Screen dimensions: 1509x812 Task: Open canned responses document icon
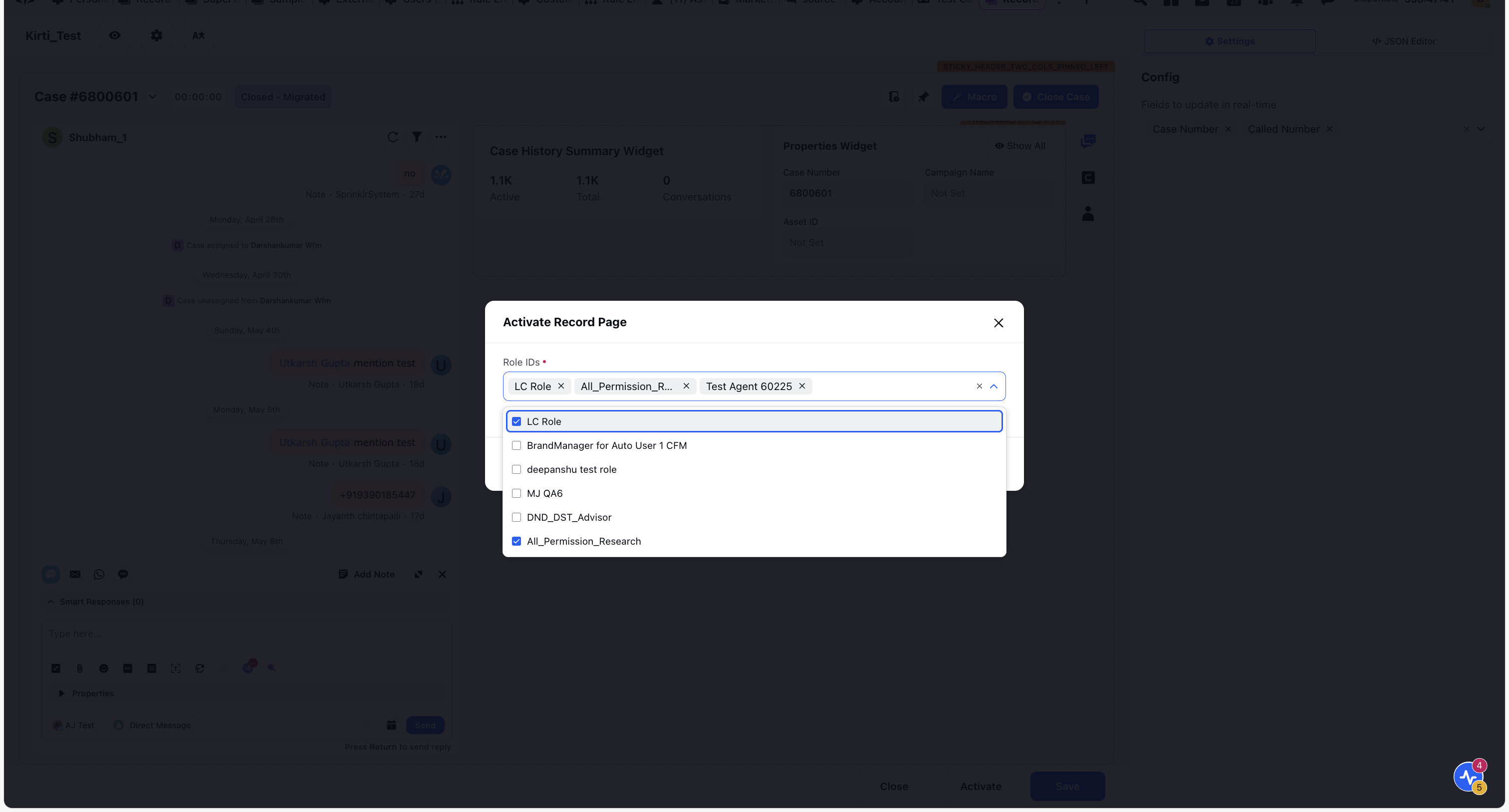(x=152, y=668)
